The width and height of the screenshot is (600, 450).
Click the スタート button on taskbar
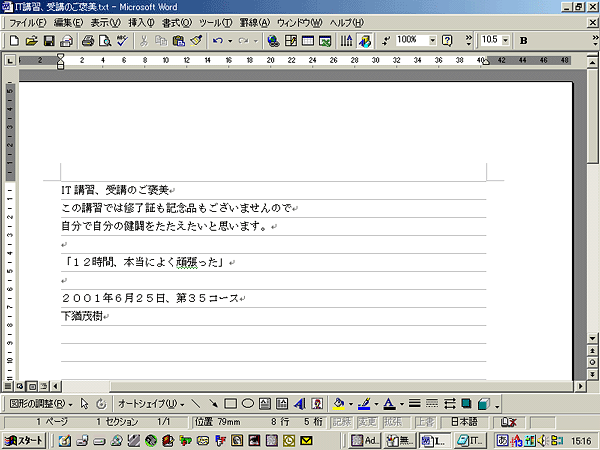click(x=24, y=440)
